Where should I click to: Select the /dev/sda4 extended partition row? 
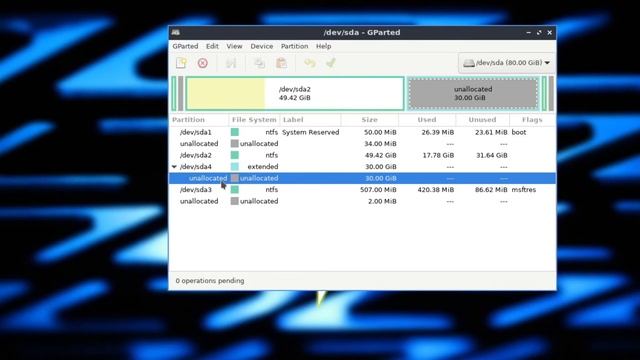point(362,167)
